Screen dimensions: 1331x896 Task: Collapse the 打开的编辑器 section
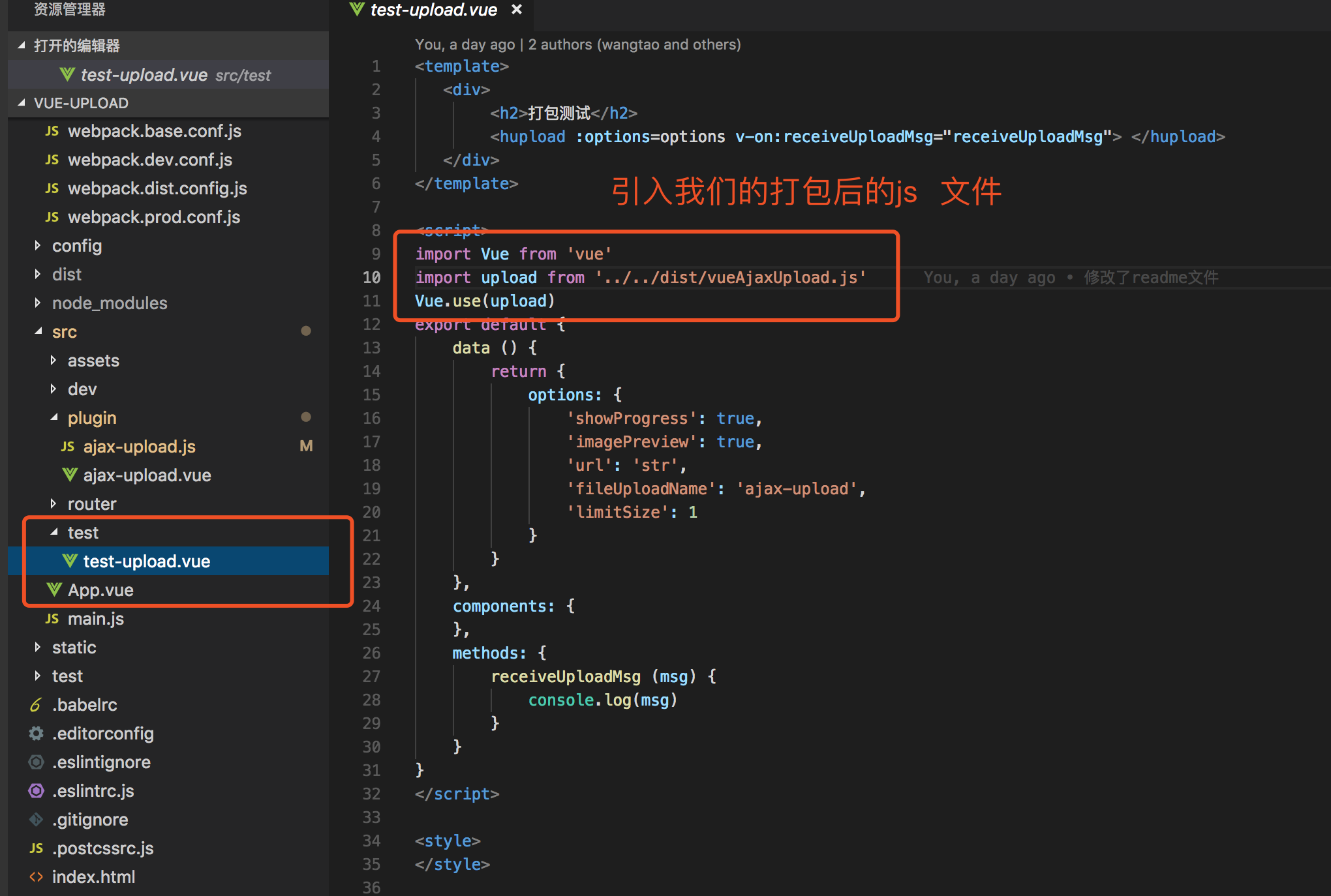(22, 46)
